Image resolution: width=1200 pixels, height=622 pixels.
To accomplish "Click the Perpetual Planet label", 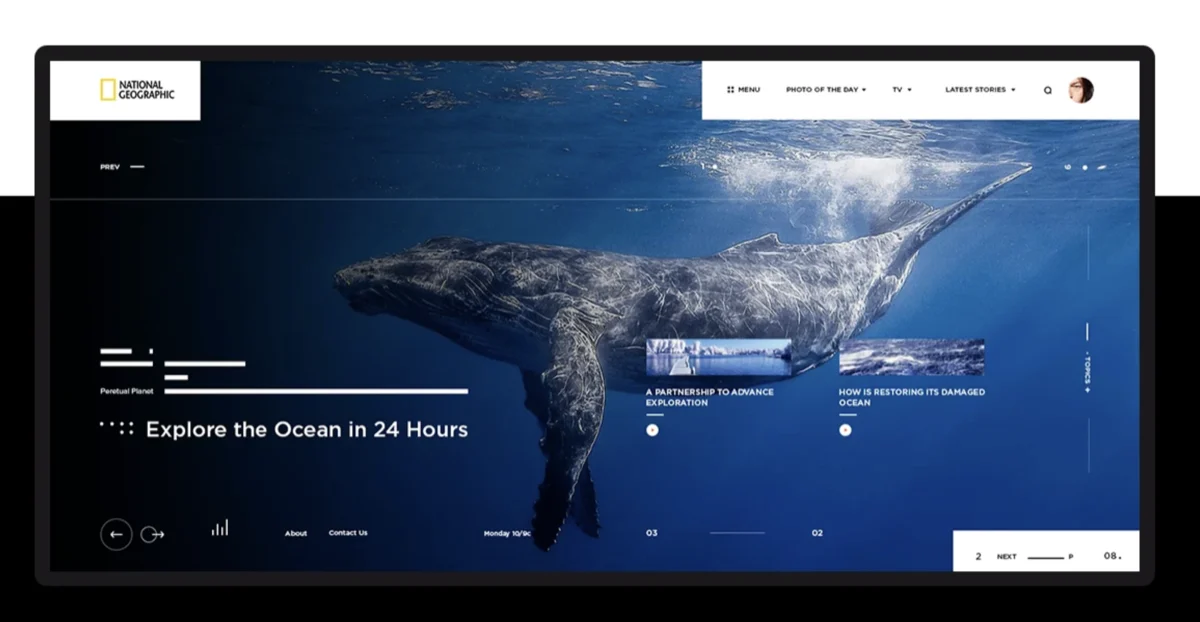I will click(x=126, y=391).
